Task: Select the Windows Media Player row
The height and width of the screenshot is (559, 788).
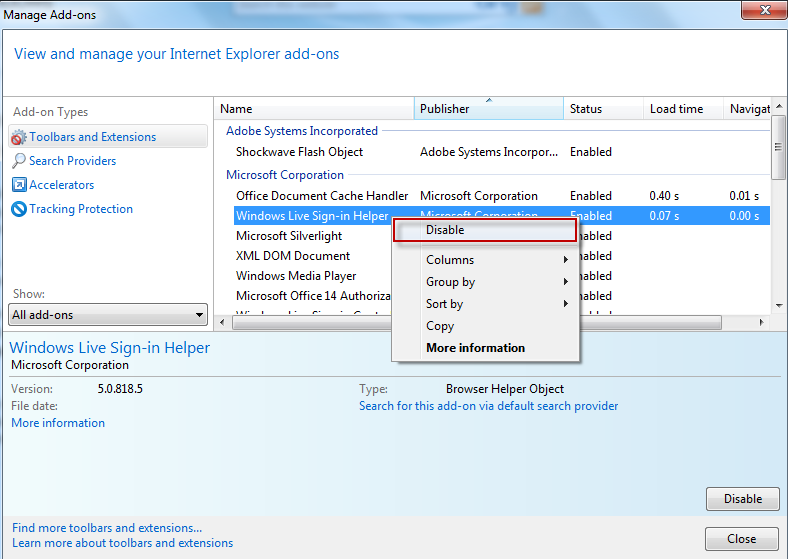Action: pos(313,276)
